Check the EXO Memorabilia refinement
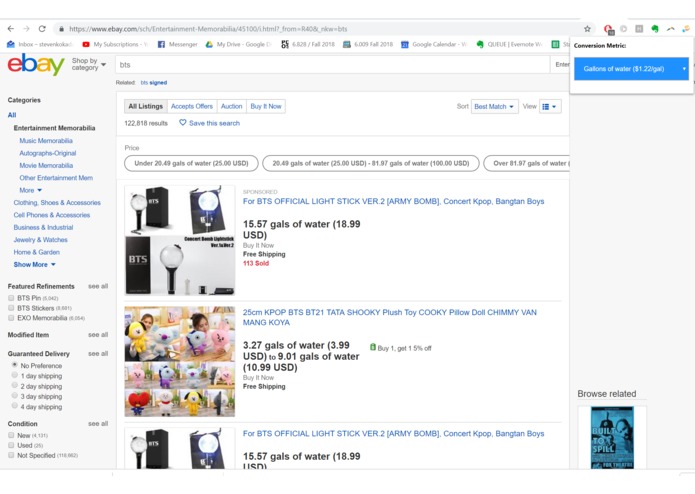The width and height of the screenshot is (695, 494). (11, 318)
